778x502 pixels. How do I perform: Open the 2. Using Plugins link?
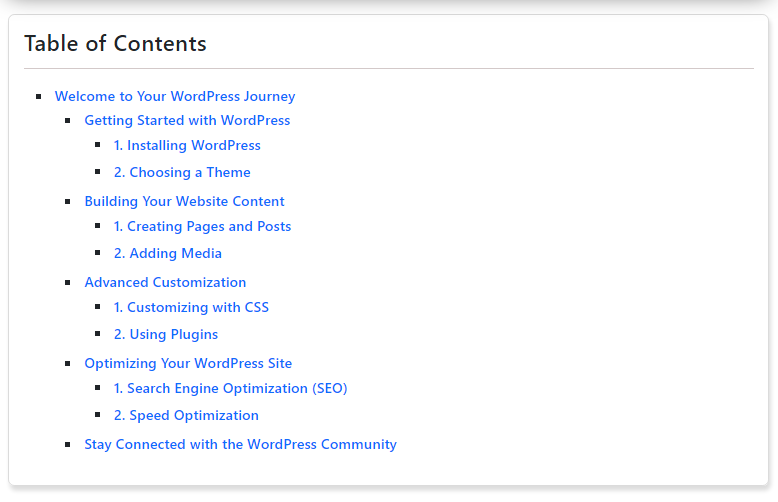(x=166, y=334)
